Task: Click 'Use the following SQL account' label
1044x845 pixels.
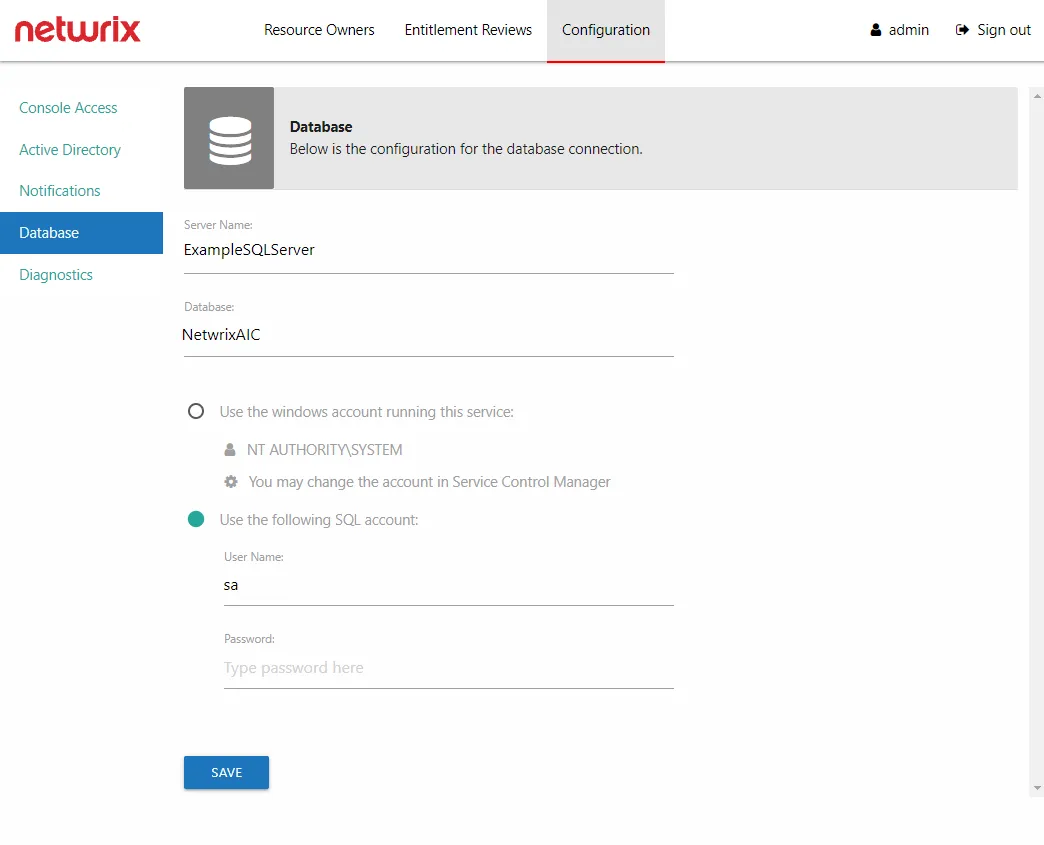Action: (319, 520)
